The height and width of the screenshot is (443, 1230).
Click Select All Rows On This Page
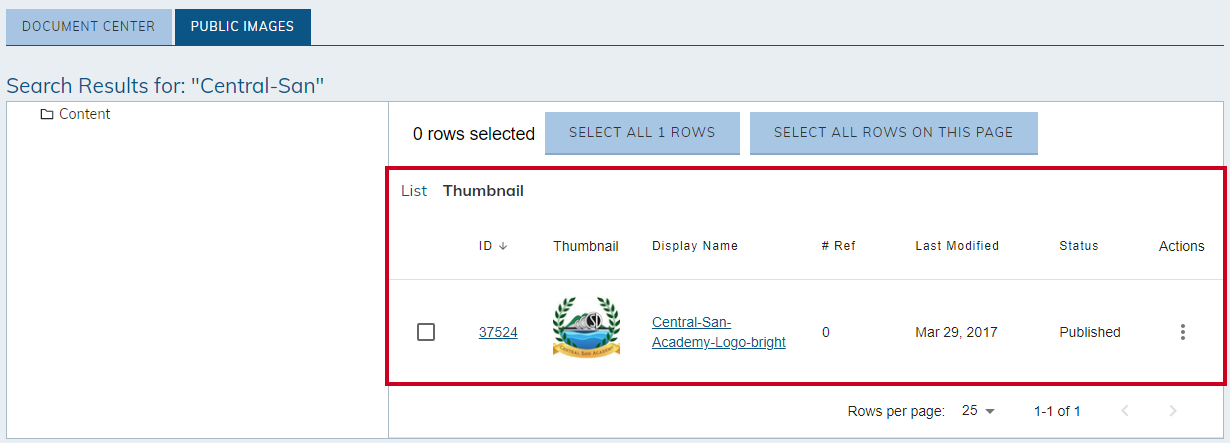tap(893, 133)
